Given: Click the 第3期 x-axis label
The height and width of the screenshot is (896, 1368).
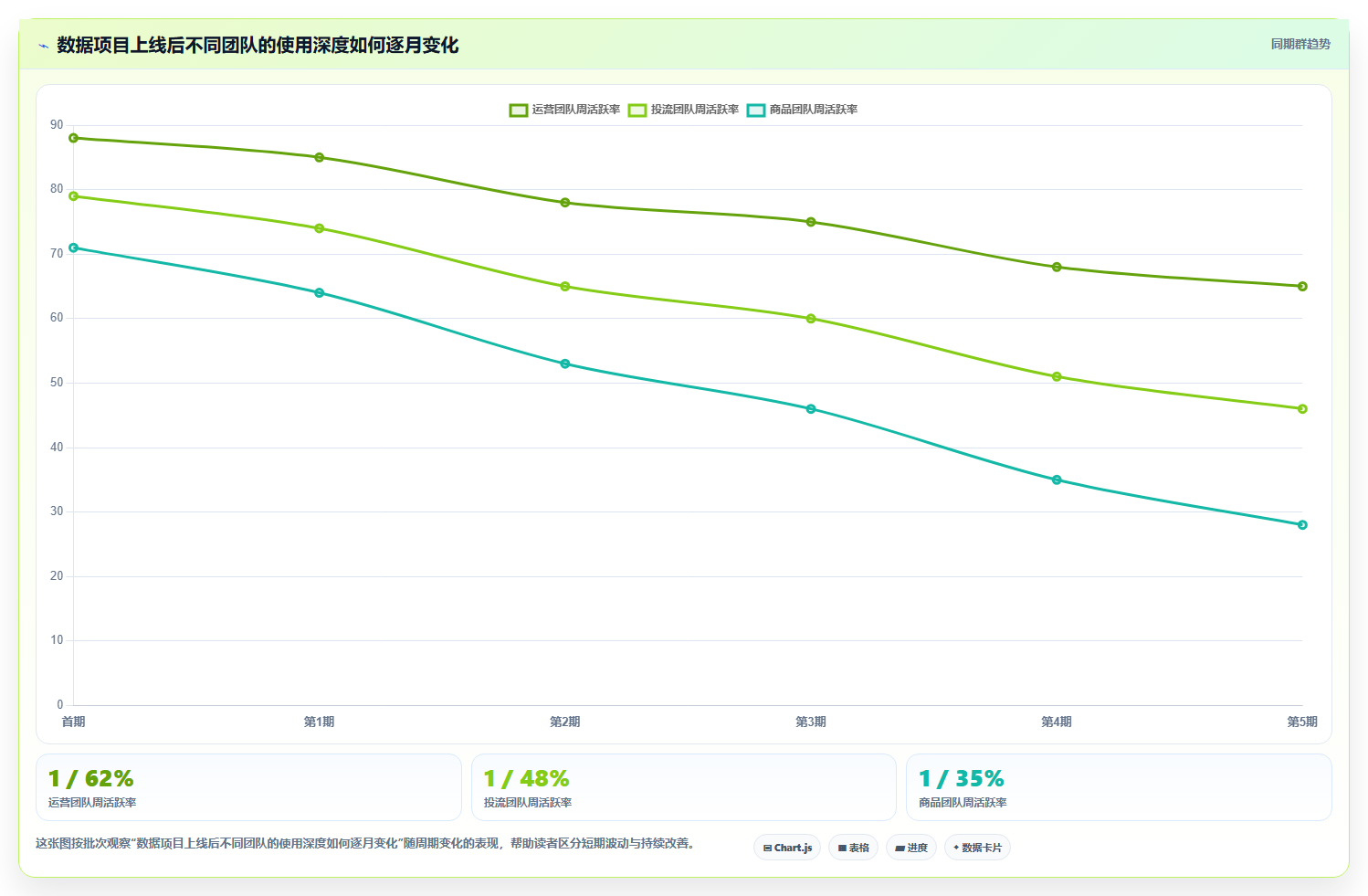Looking at the screenshot, I should pyautogui.click(x=811, y=722).
